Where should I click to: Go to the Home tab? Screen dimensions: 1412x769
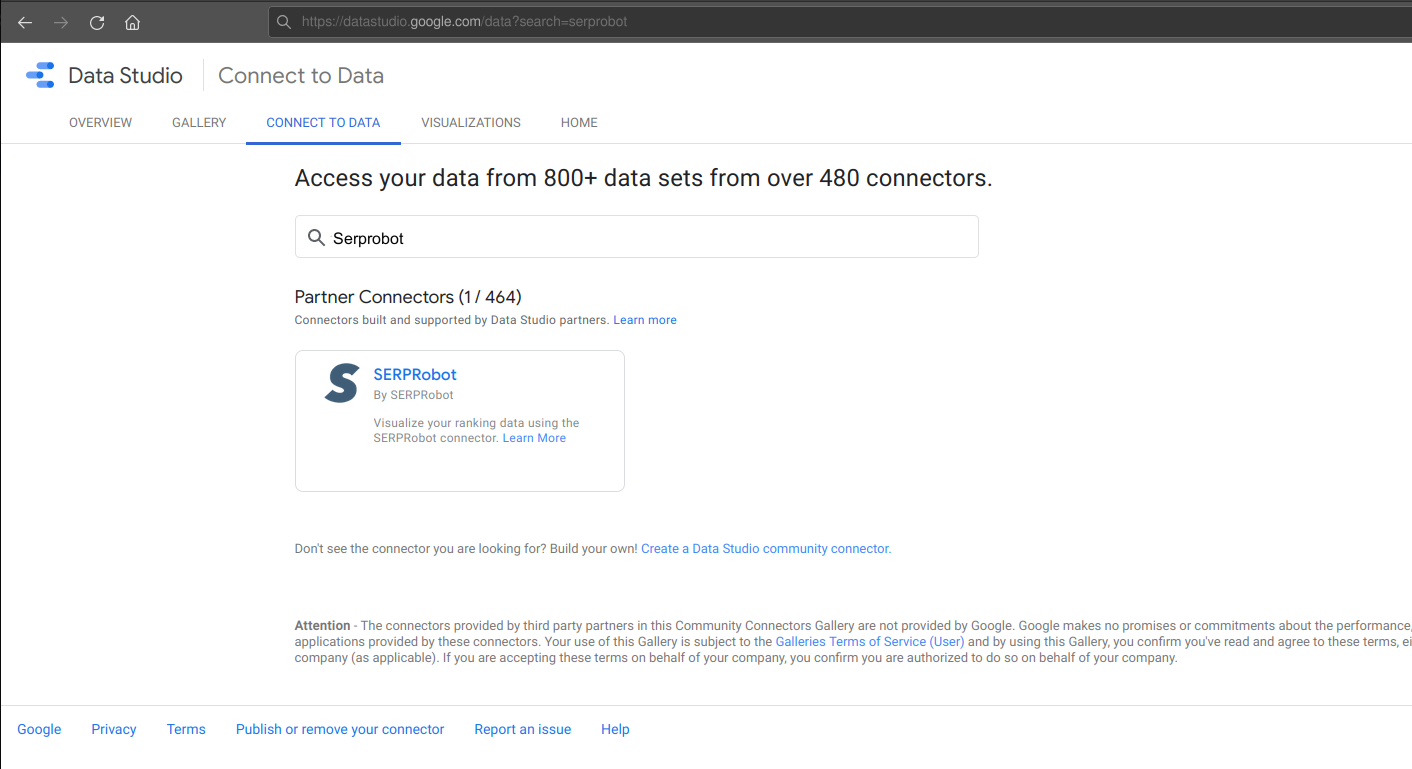(x=579, y=122)
